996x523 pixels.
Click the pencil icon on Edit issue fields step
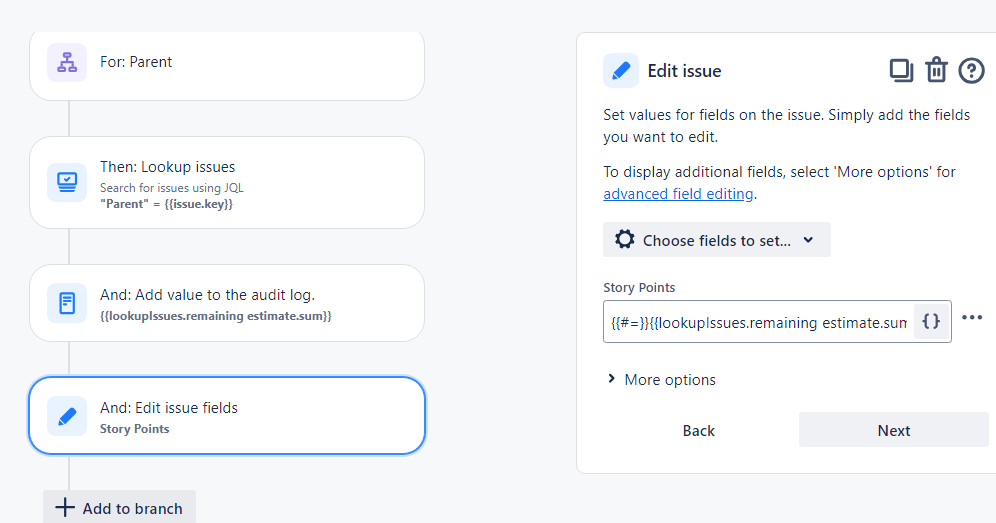(x=67, y=416)
